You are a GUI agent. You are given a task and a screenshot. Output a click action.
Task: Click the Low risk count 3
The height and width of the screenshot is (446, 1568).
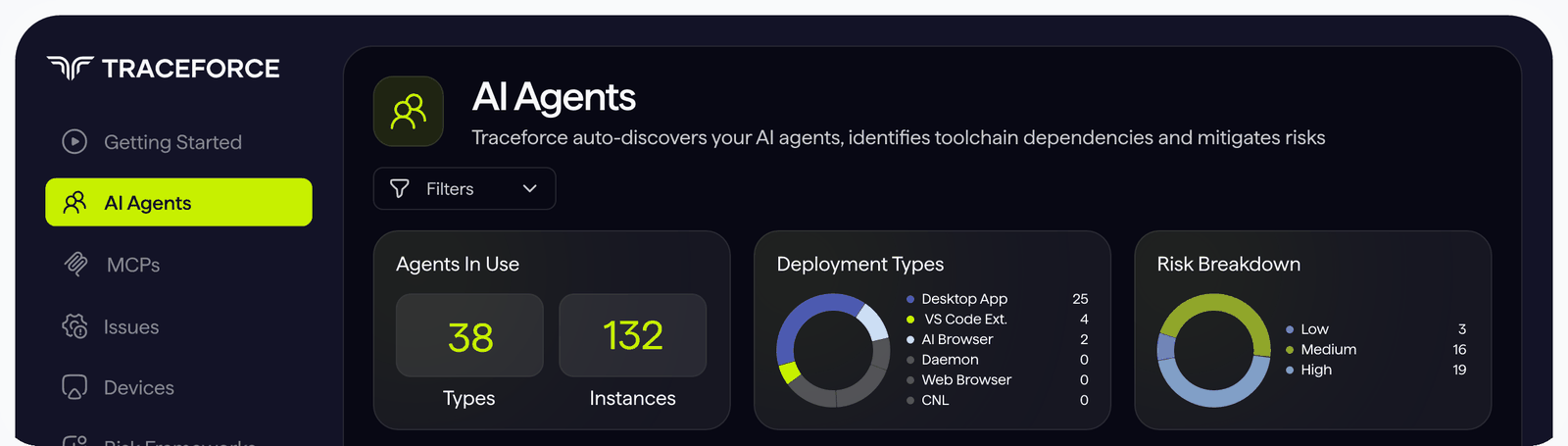click(1462, 329)
